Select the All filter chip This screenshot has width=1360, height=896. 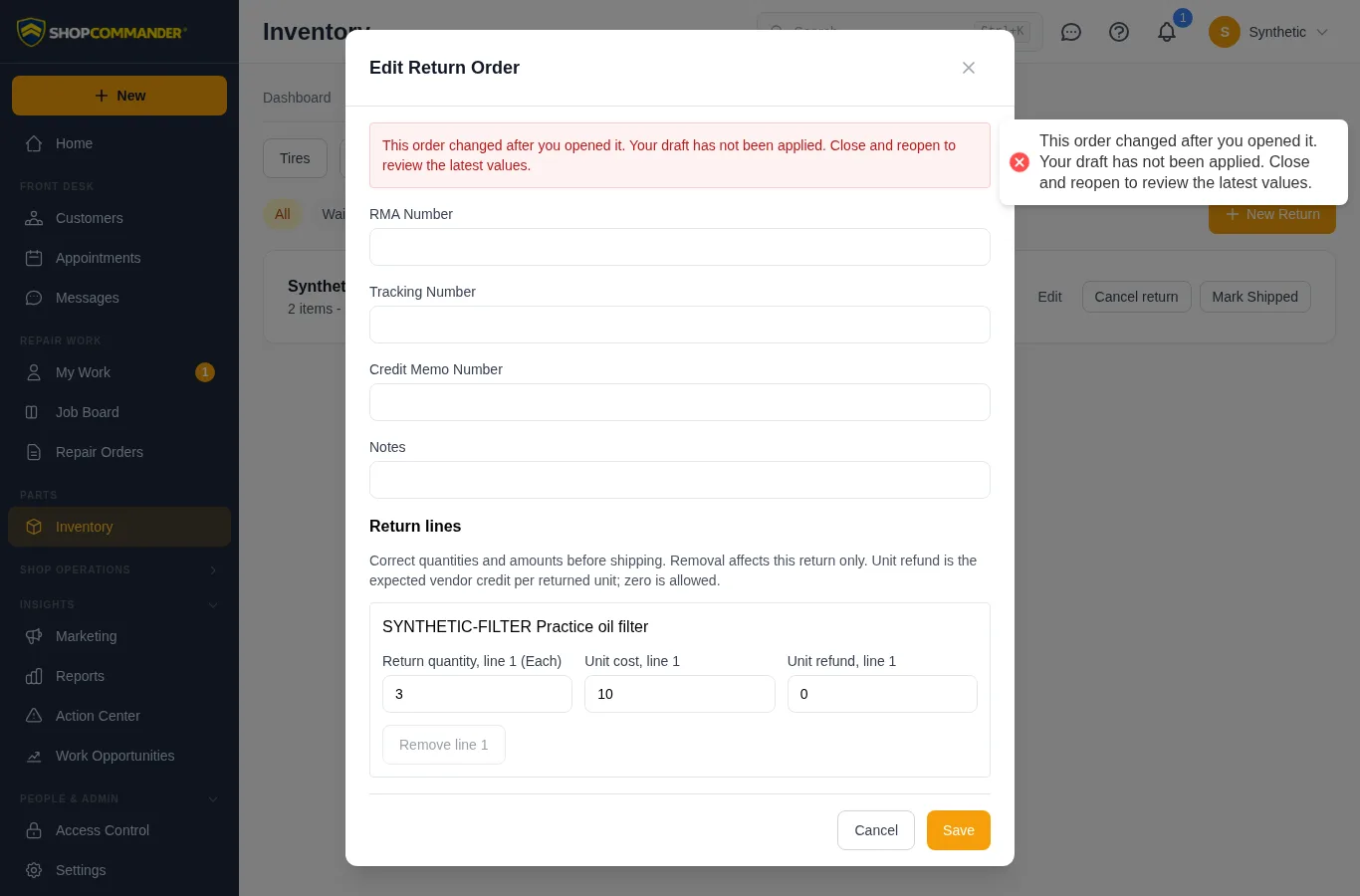tap(283, 214)
